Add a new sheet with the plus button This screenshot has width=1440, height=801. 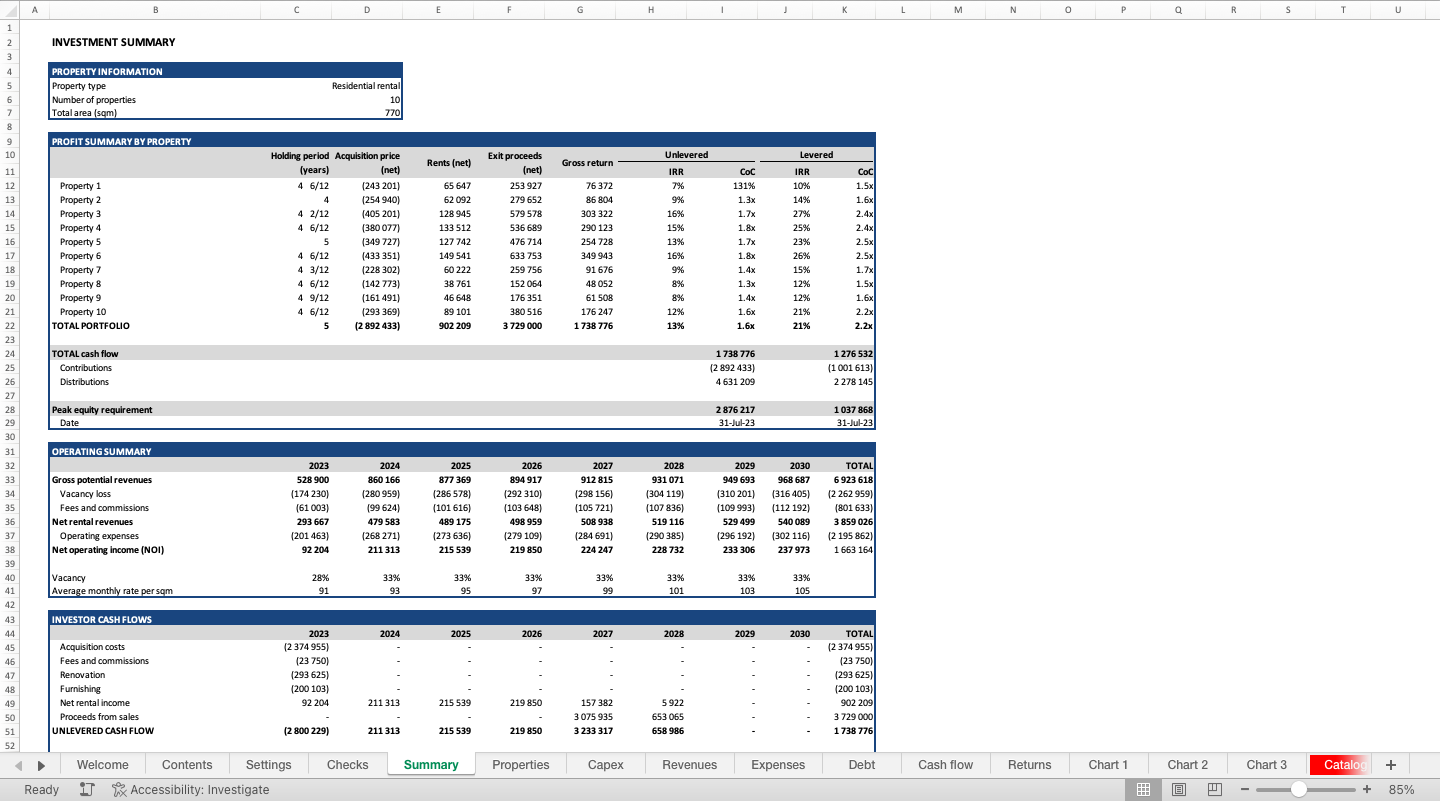[1391, 765]
